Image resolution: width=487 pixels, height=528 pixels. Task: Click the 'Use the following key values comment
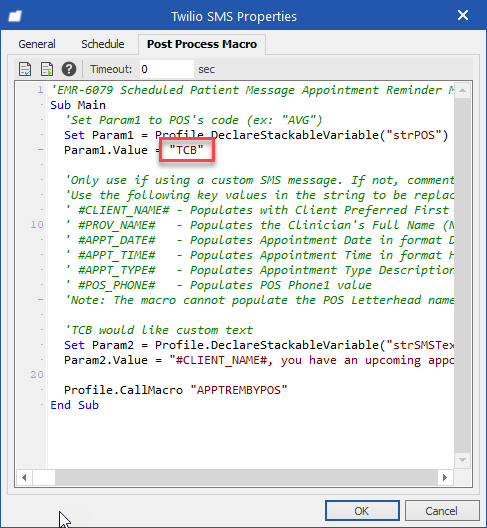coord(259,195)
